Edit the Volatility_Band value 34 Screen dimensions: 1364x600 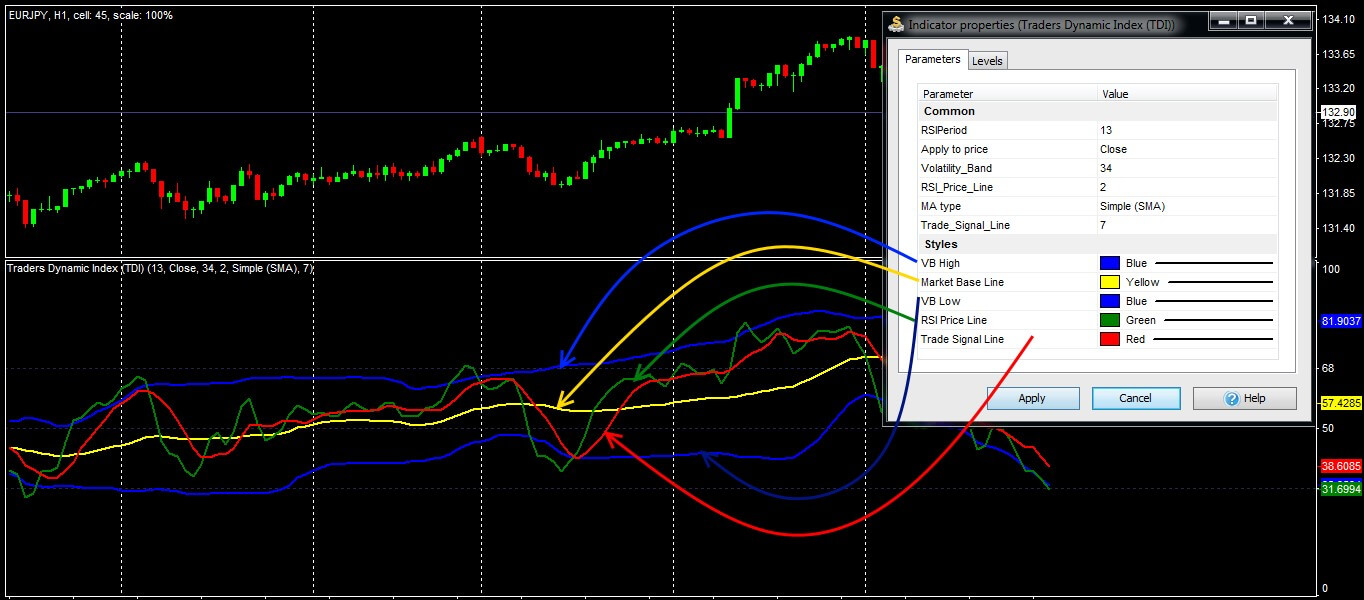[1186, 168]
